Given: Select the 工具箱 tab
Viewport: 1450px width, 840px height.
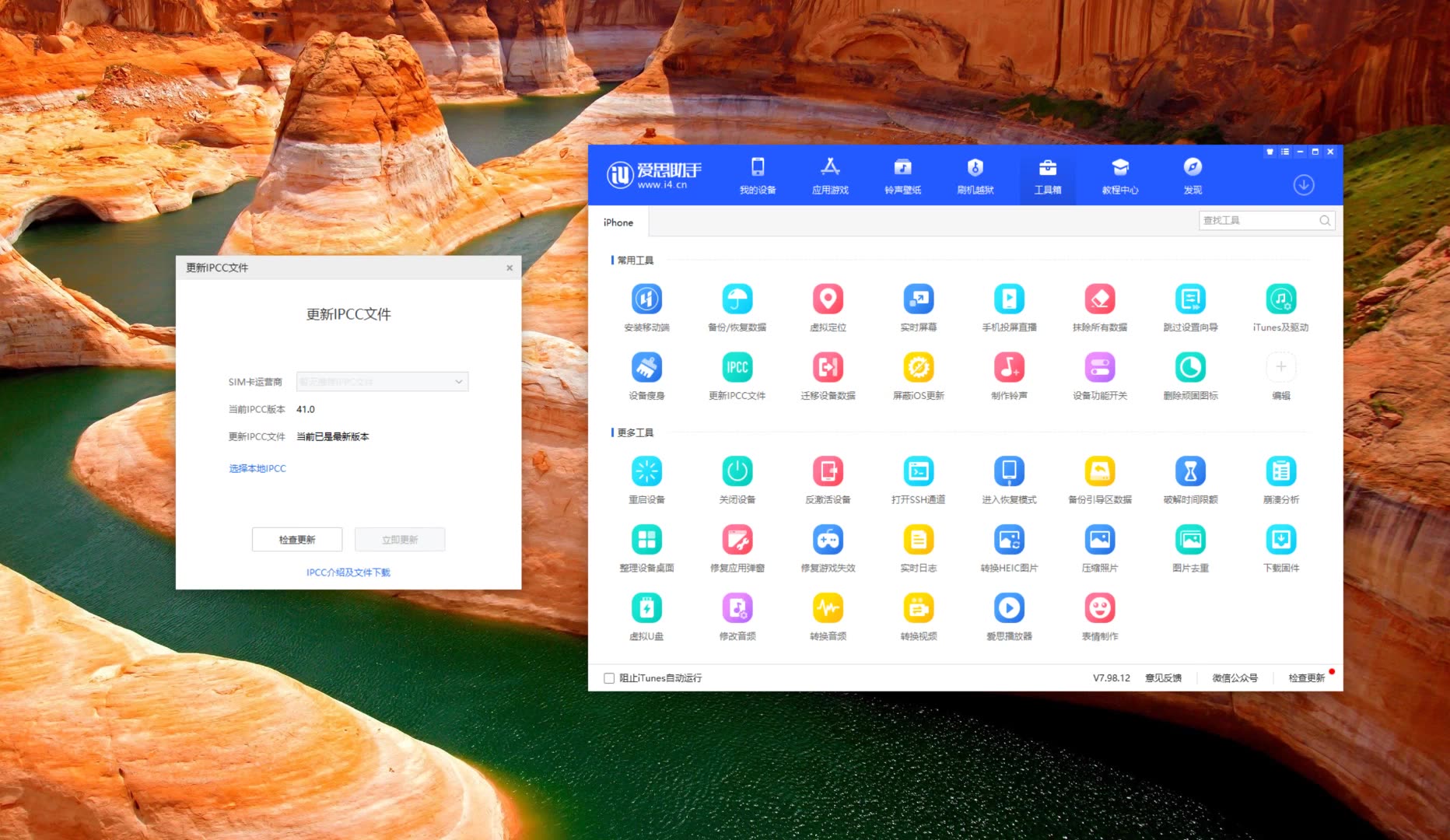Looking at the screenshot, I should pos(1048,177).
